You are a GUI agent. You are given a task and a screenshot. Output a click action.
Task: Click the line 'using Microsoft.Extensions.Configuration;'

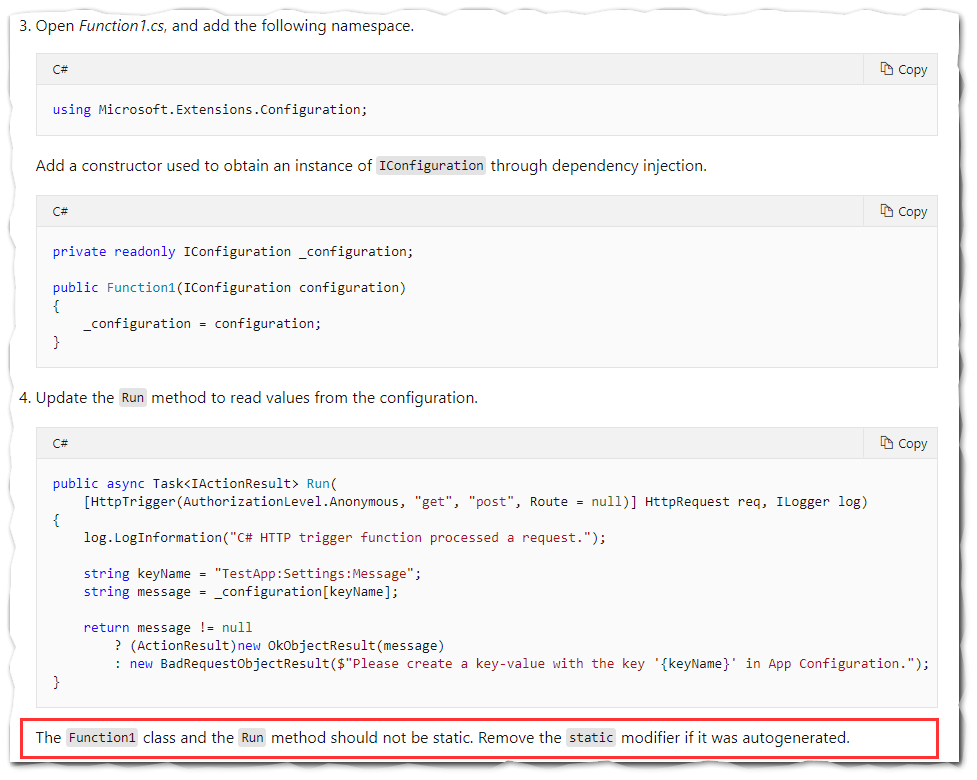coord(210,110)
